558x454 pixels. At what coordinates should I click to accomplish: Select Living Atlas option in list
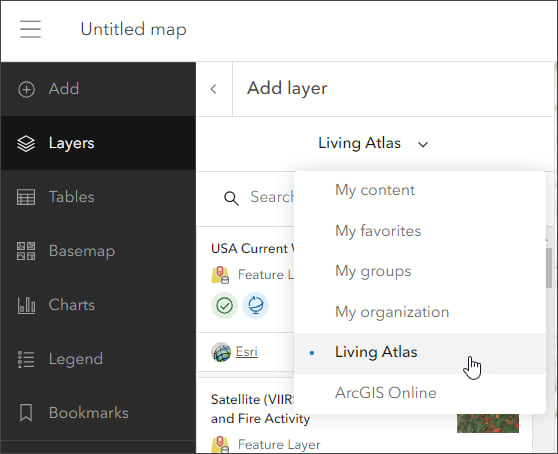(420, 353)
